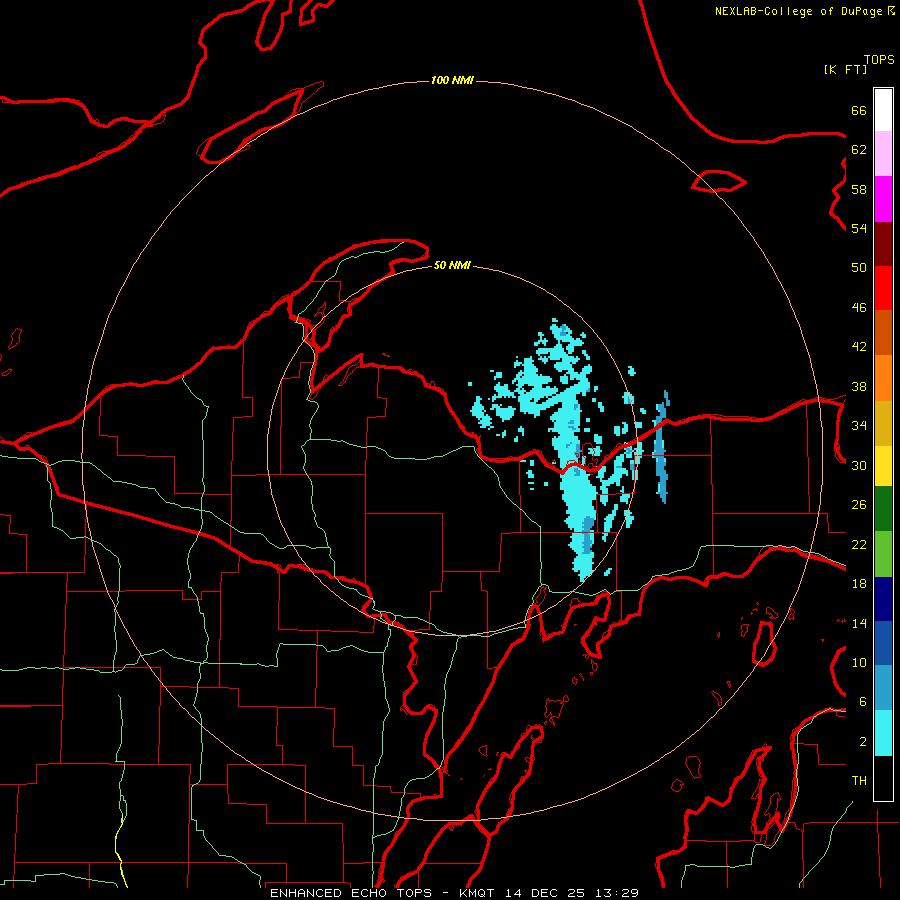This screenshot has width=900, height=900.
Task: Click the magenta 58 kft legend swatch
Action: (x=883, y=199)
